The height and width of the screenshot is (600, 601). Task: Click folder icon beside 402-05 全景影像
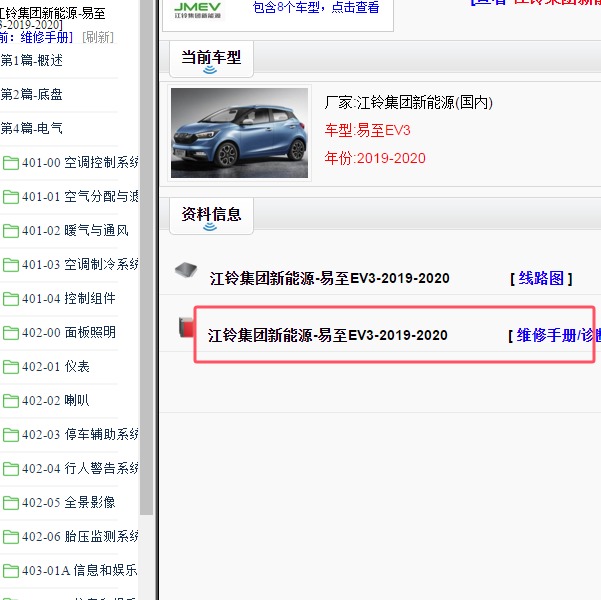(11, 503)
